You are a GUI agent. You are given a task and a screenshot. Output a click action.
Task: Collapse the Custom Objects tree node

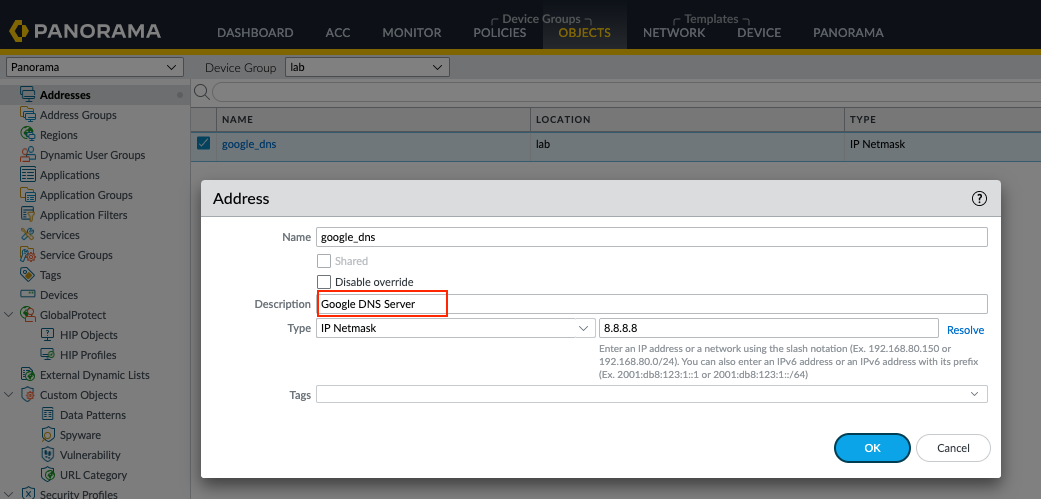click(x=9, y=394)
